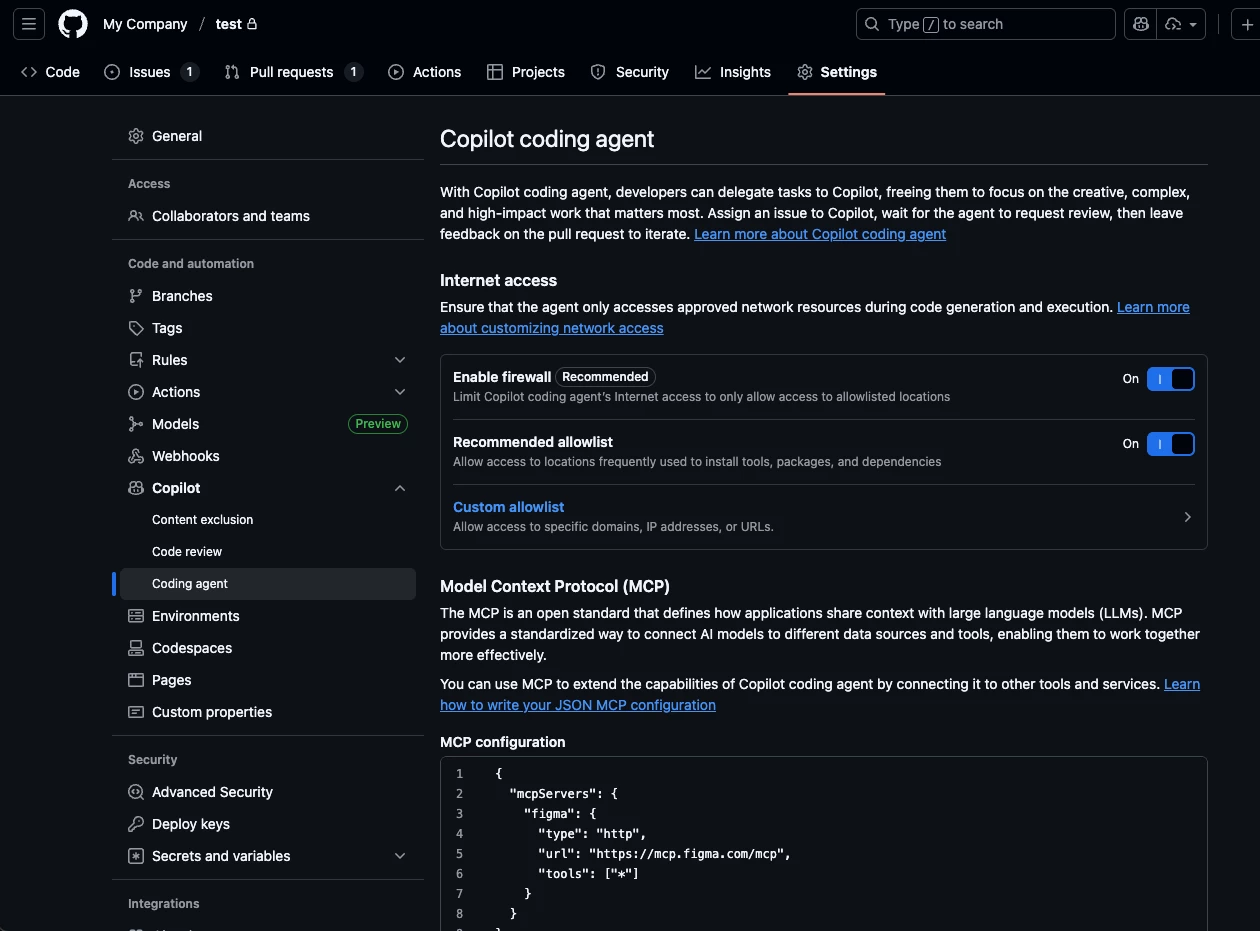Click the Advanced Security shield icon
The height and width of the screenshot is (931, 1260).
[x=136, y=792]
